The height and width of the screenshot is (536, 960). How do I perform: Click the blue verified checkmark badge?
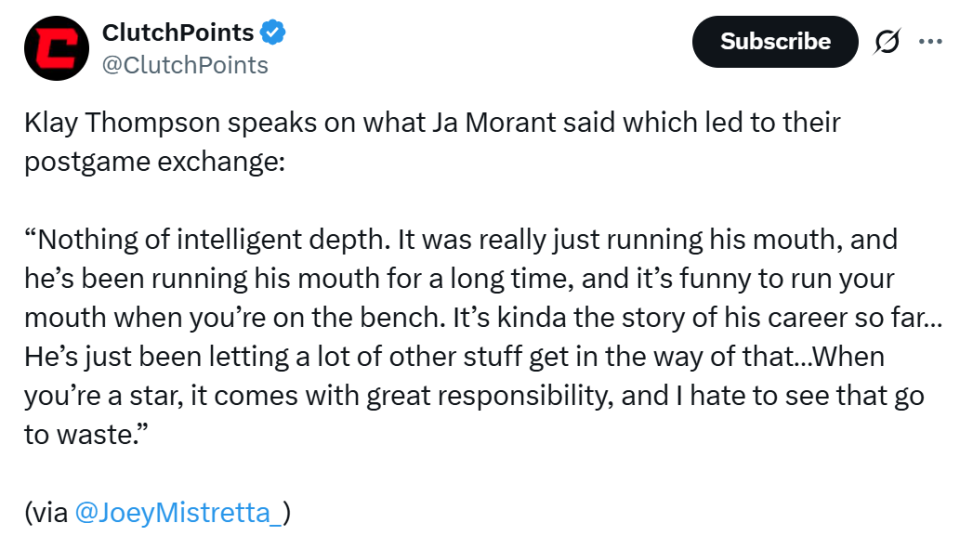(x=273, y=33)
